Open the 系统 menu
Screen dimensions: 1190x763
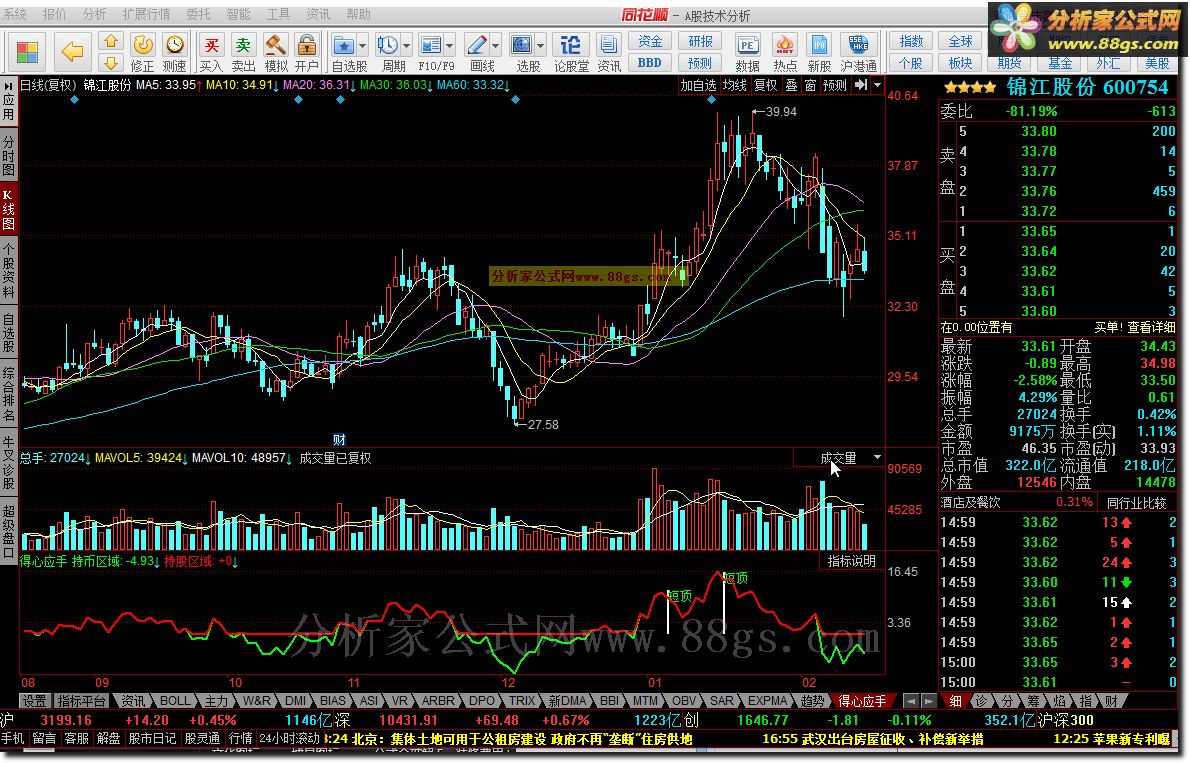tap(14, 14)
